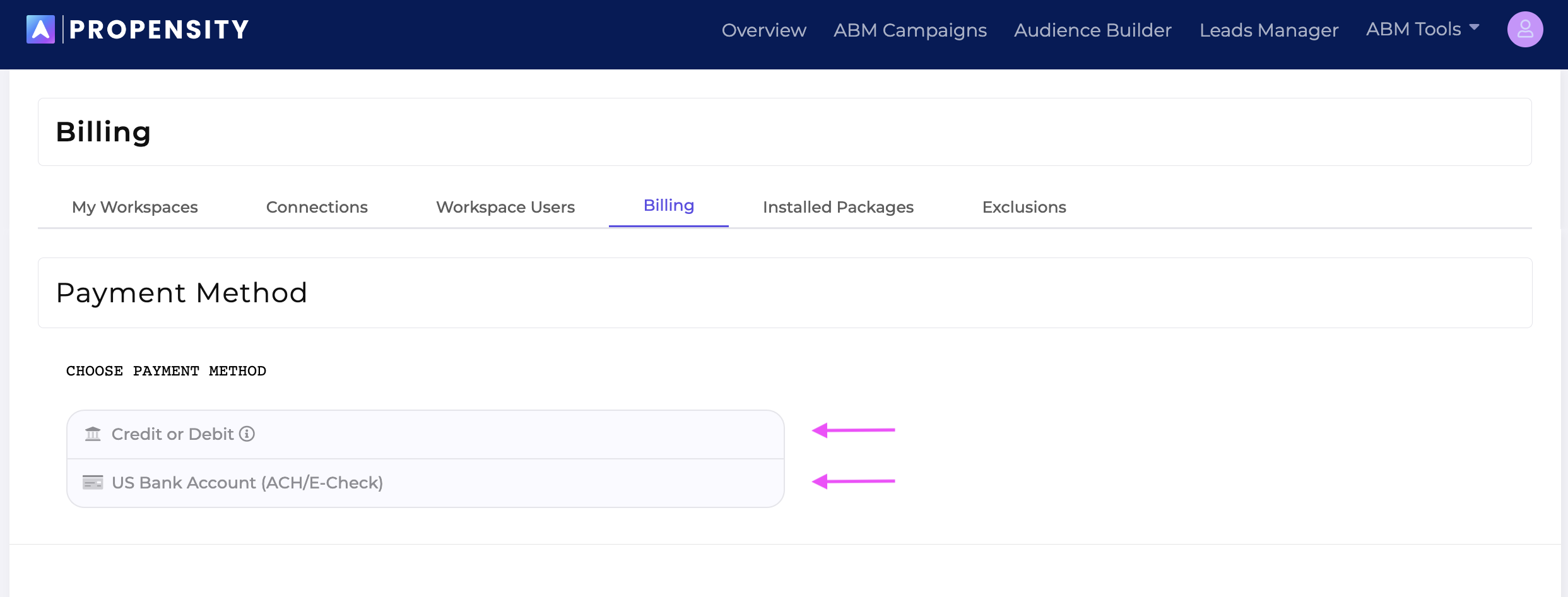This screenshot has height=597, width=1568.
Task: Click the PROPENSITY brand wordmark
Action: coord(159,30)
